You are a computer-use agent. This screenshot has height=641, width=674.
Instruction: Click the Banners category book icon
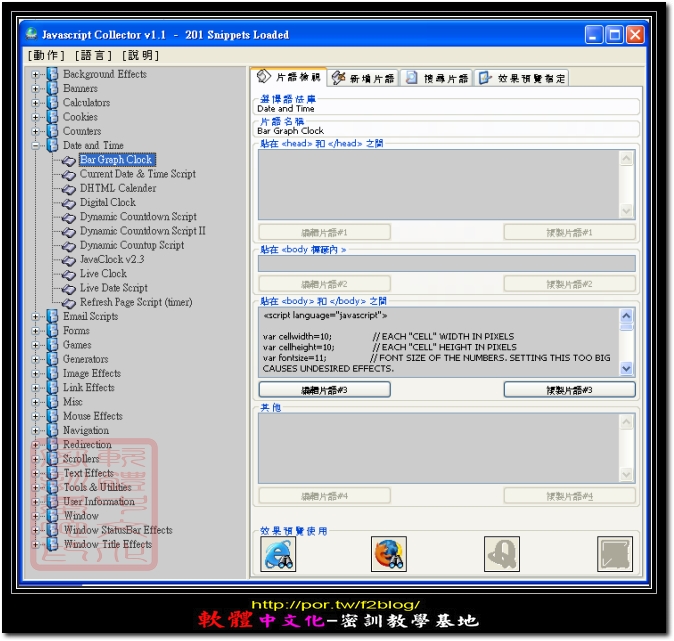(52, 88)
